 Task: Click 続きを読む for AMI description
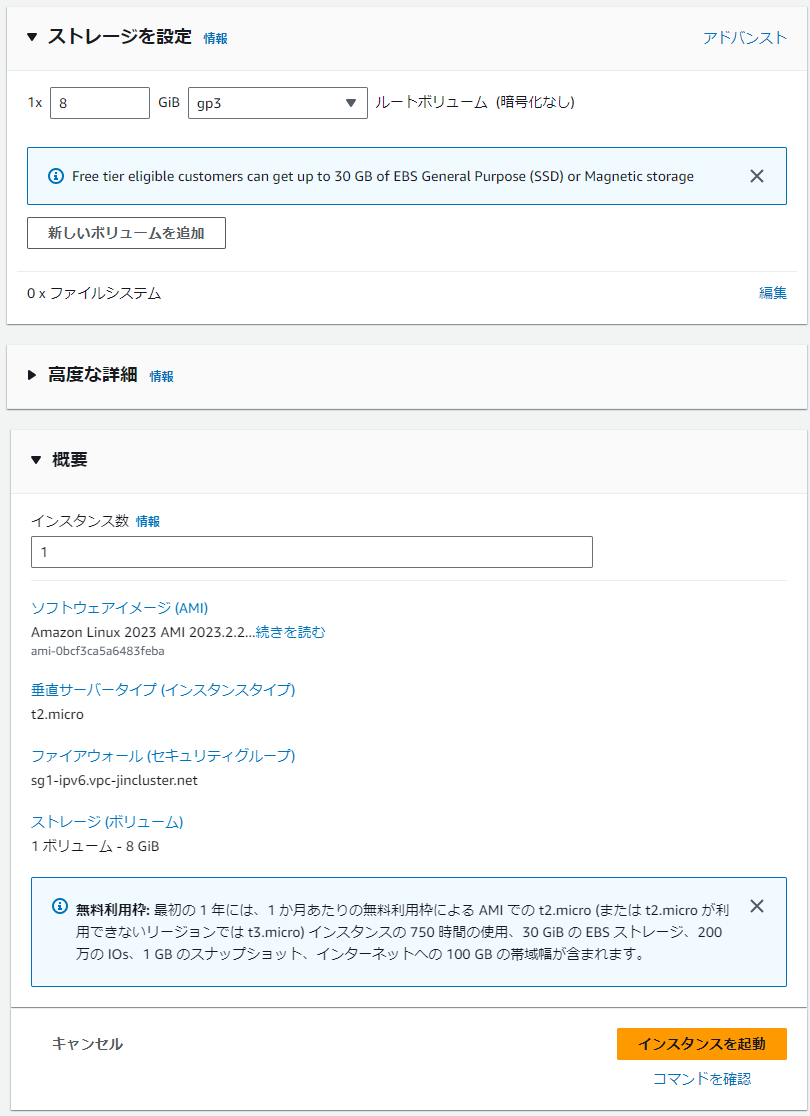coord(290,632)
